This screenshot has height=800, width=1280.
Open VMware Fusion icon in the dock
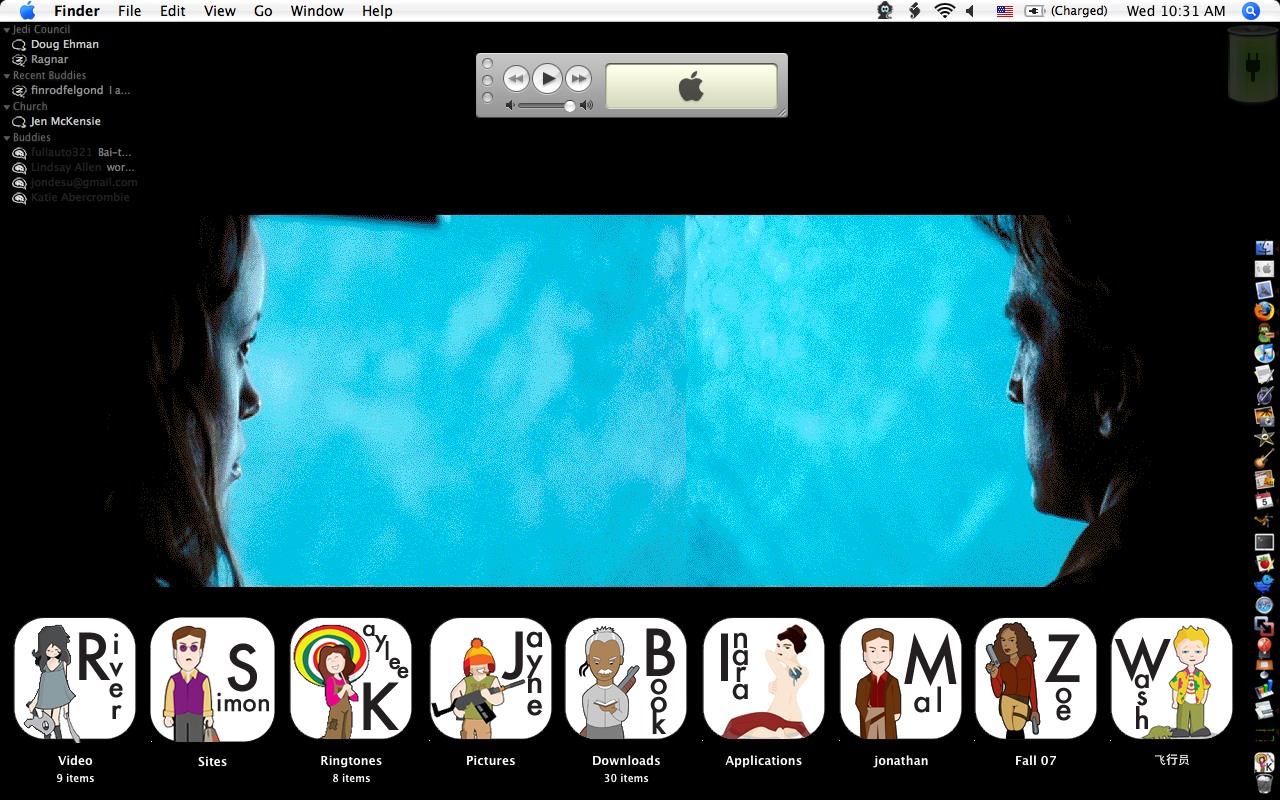point(1264,626)
